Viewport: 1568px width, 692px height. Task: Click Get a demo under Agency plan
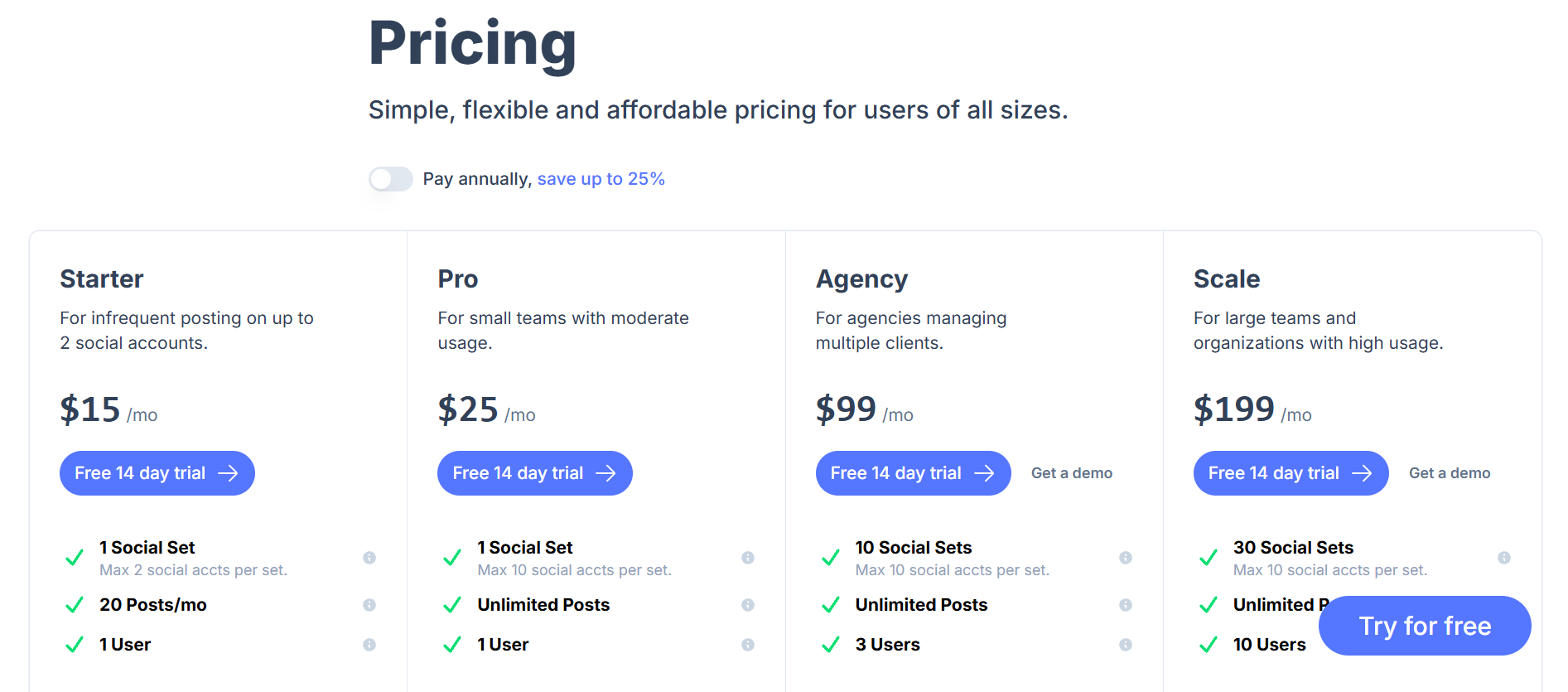pos(1072,472)
